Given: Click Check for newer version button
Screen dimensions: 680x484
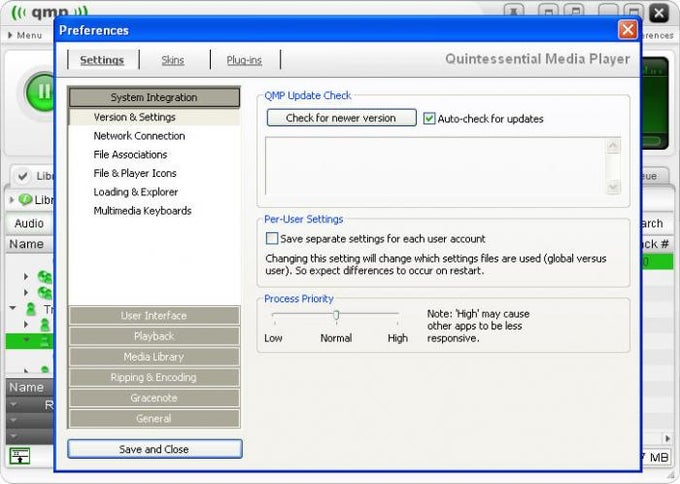Looking at the screenshot, I should pos(341,118).
